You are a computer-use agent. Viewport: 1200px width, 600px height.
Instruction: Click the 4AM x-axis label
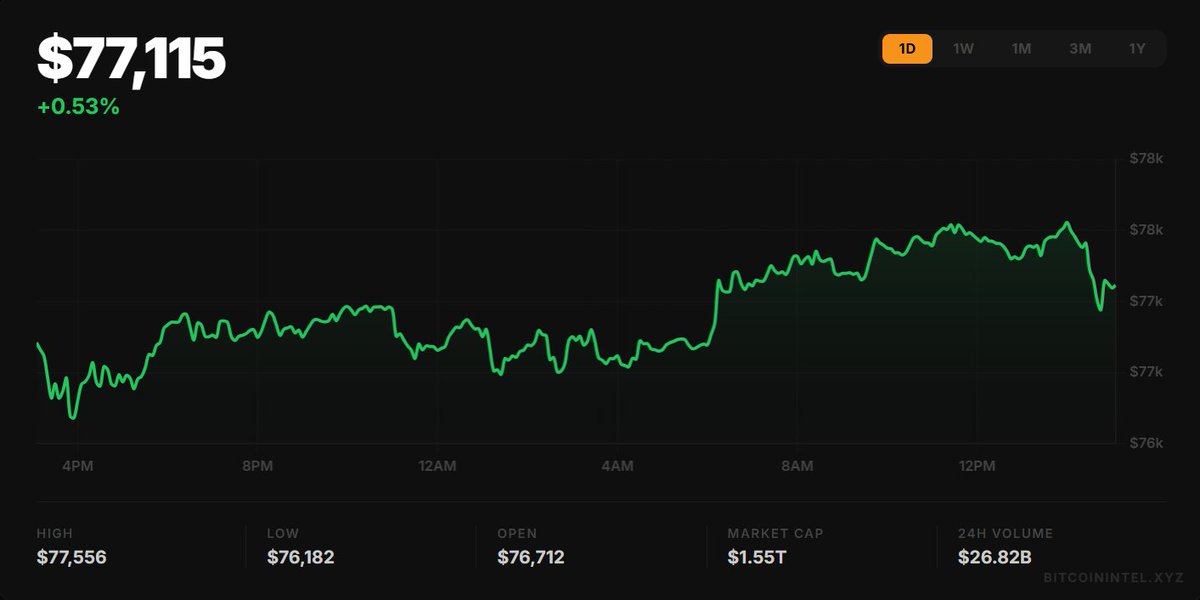[617, 466]
